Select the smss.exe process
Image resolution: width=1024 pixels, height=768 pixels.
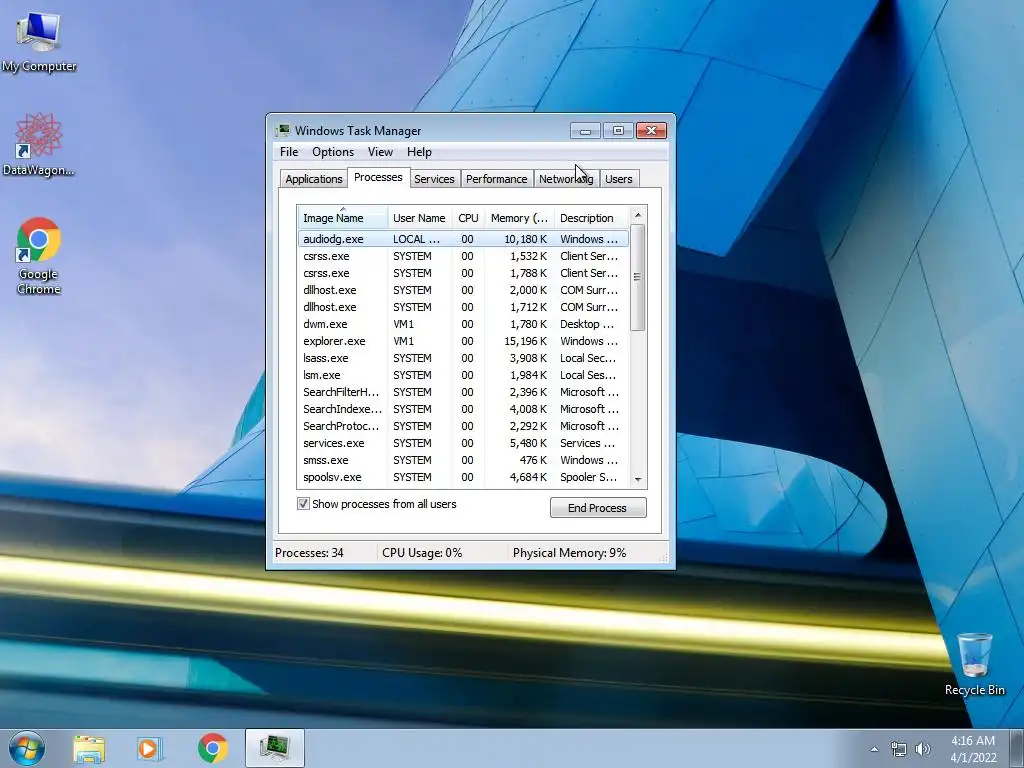click(x=463, y=460)
